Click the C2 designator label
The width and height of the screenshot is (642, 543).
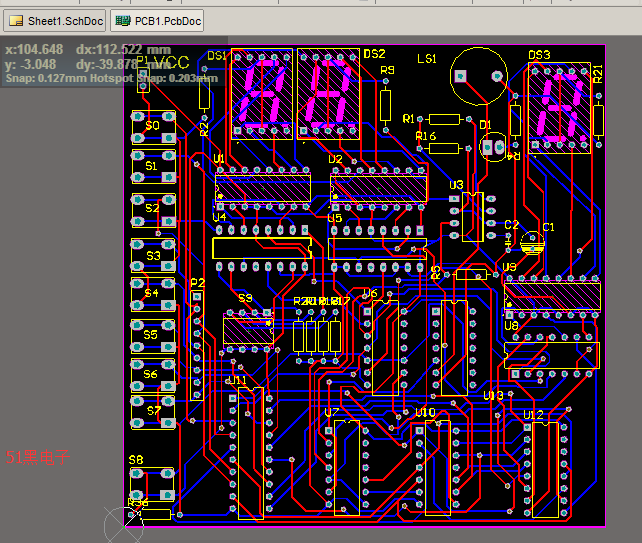click(511, 224)
